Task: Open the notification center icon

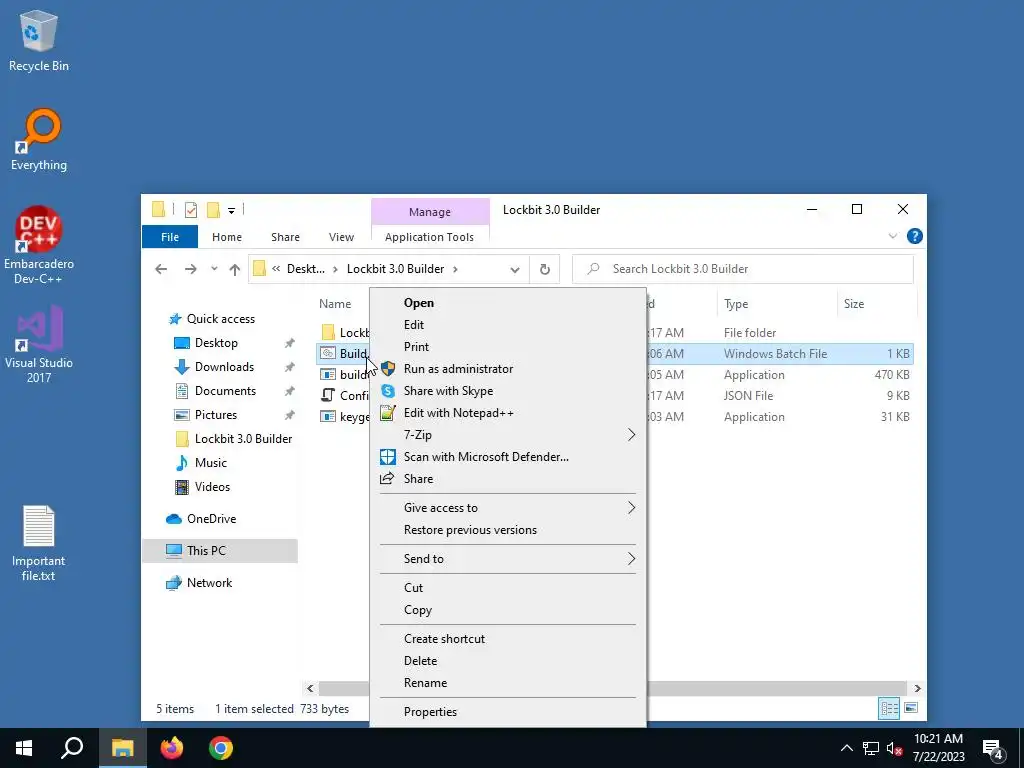Action: point(993,748)
